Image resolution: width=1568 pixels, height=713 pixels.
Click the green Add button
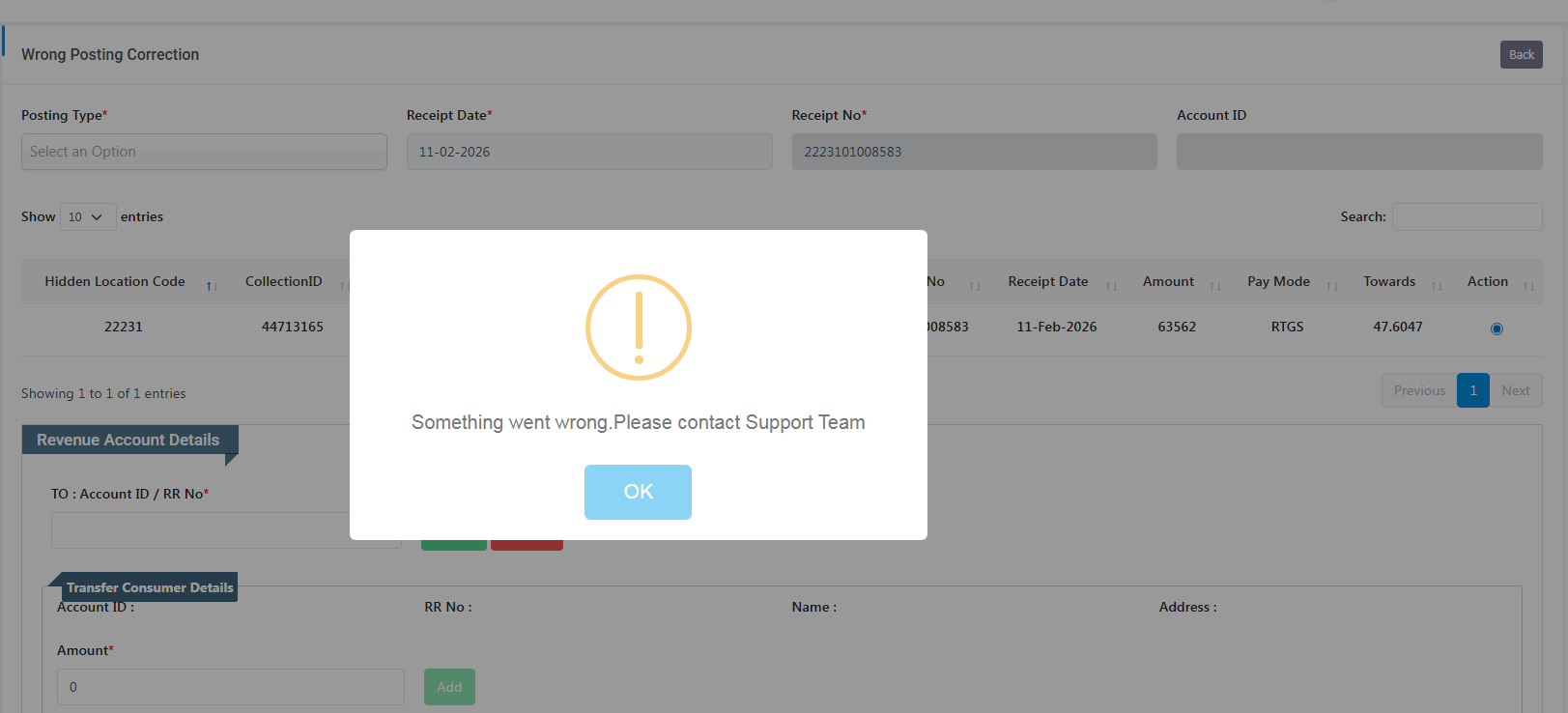[449, 687]
